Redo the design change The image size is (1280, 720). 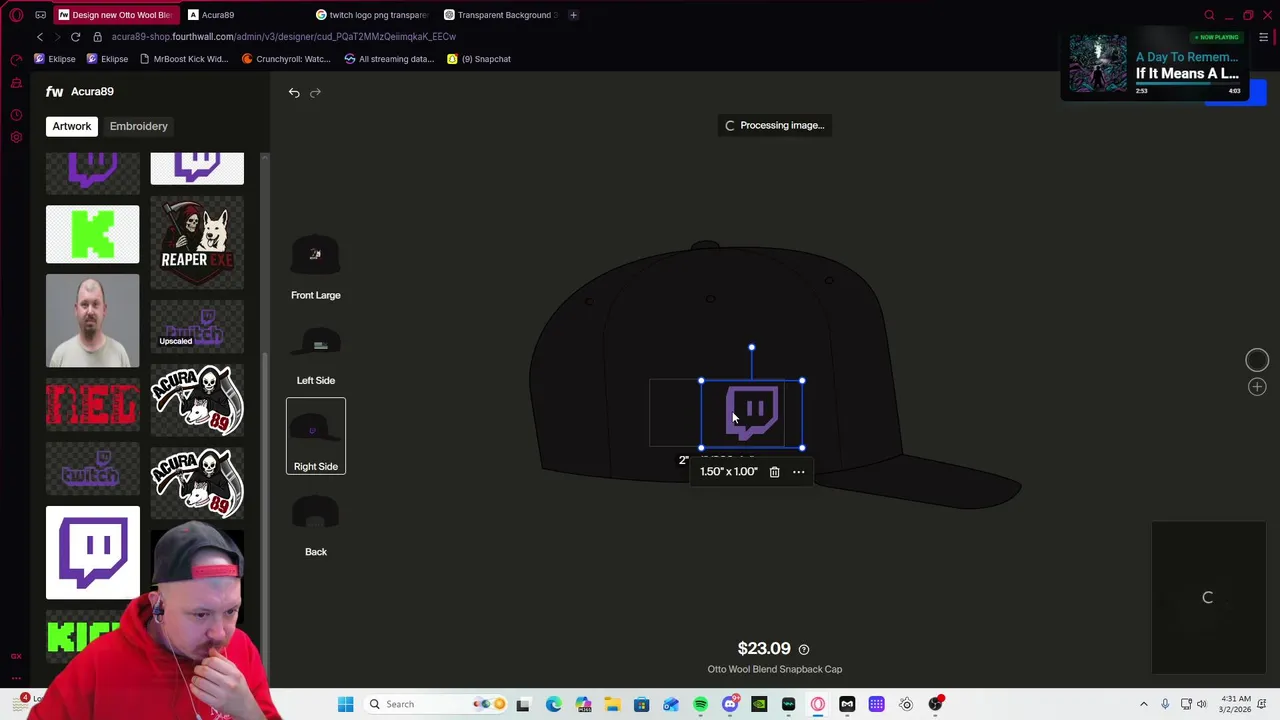315,92
